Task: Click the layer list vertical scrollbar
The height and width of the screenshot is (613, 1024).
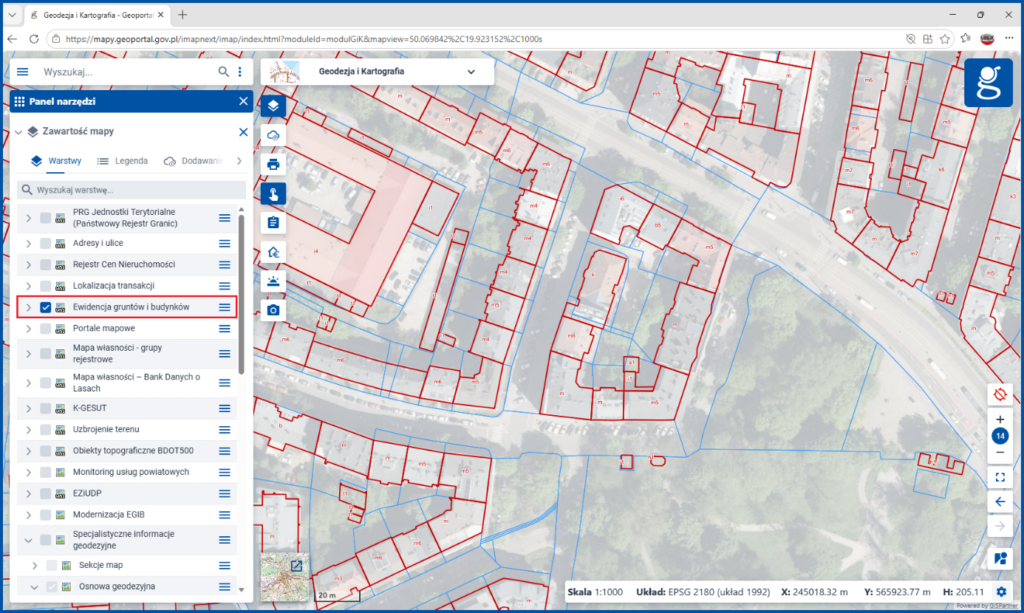Action: pos(242,294)
